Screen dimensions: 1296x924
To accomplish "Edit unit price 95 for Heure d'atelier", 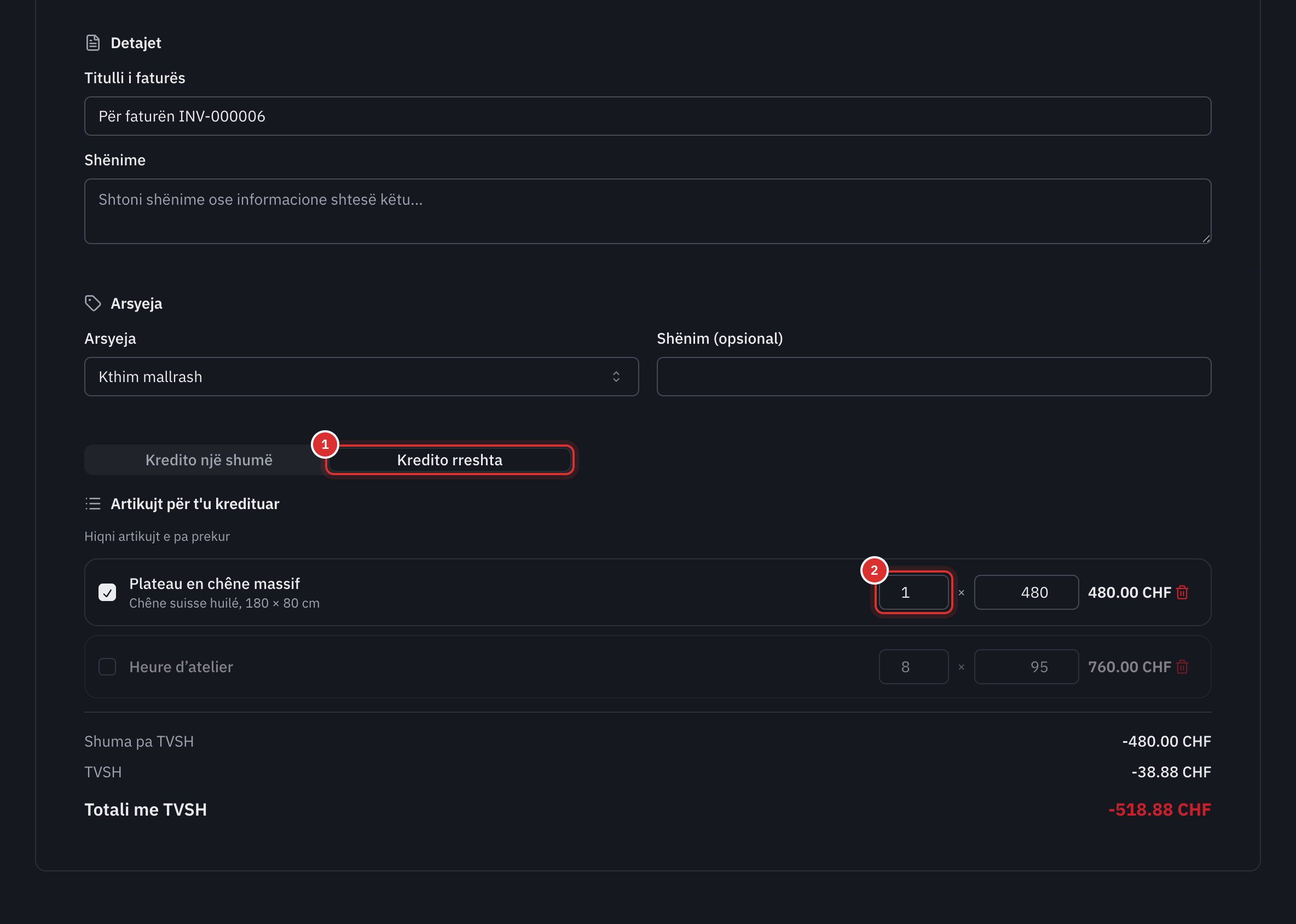I will click(1026, 667).
